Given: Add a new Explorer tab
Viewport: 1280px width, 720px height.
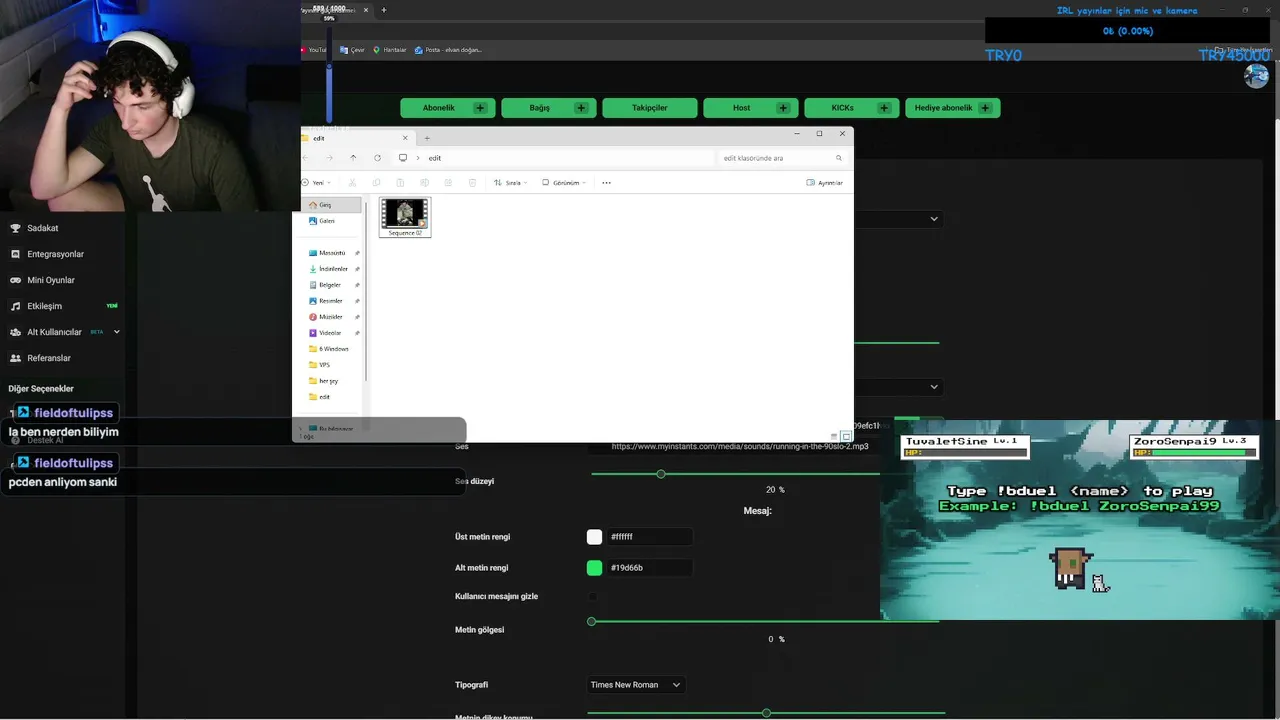Looking at the screenshot, I should (427, 138).
